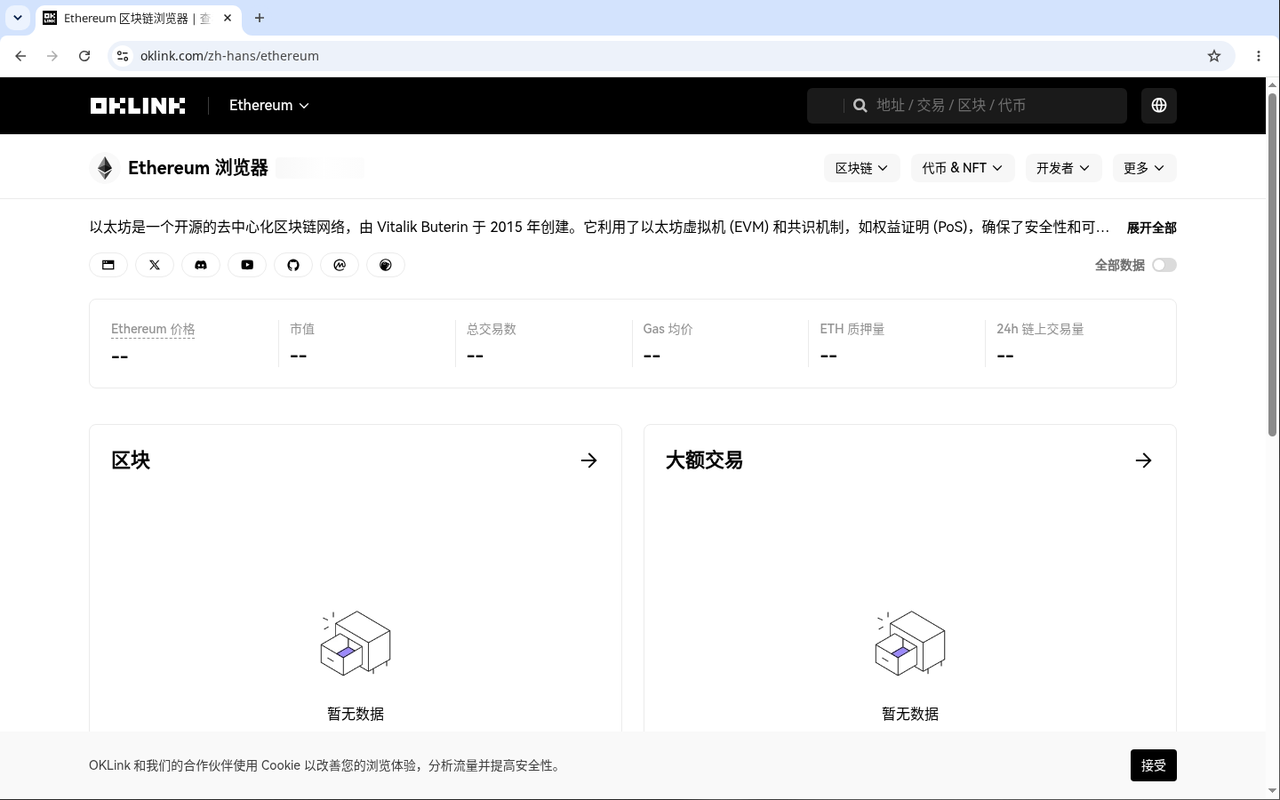The width and height of the screenshot is (1280, 800).
Task: Click the globe language selector icon
Action: (x=1159, y=105)
